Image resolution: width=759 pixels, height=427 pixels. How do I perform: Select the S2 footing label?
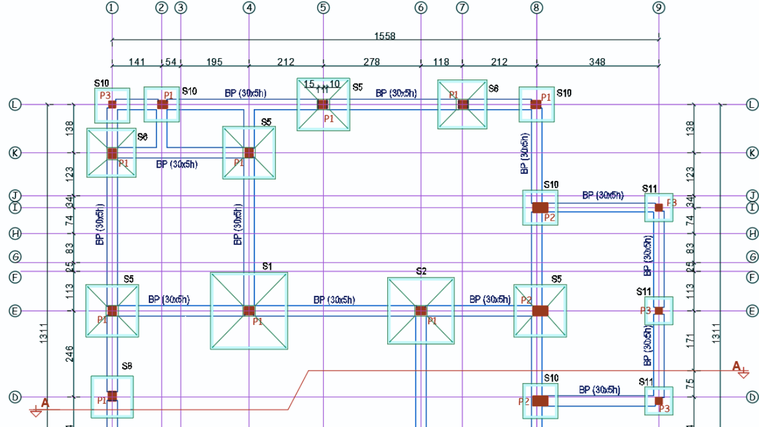421,272
